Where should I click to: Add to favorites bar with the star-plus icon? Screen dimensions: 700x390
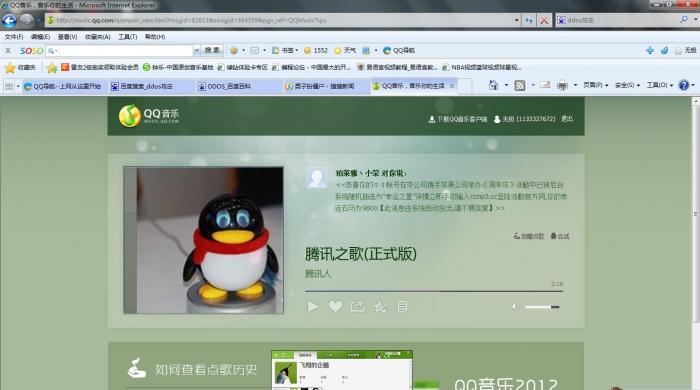52,68
